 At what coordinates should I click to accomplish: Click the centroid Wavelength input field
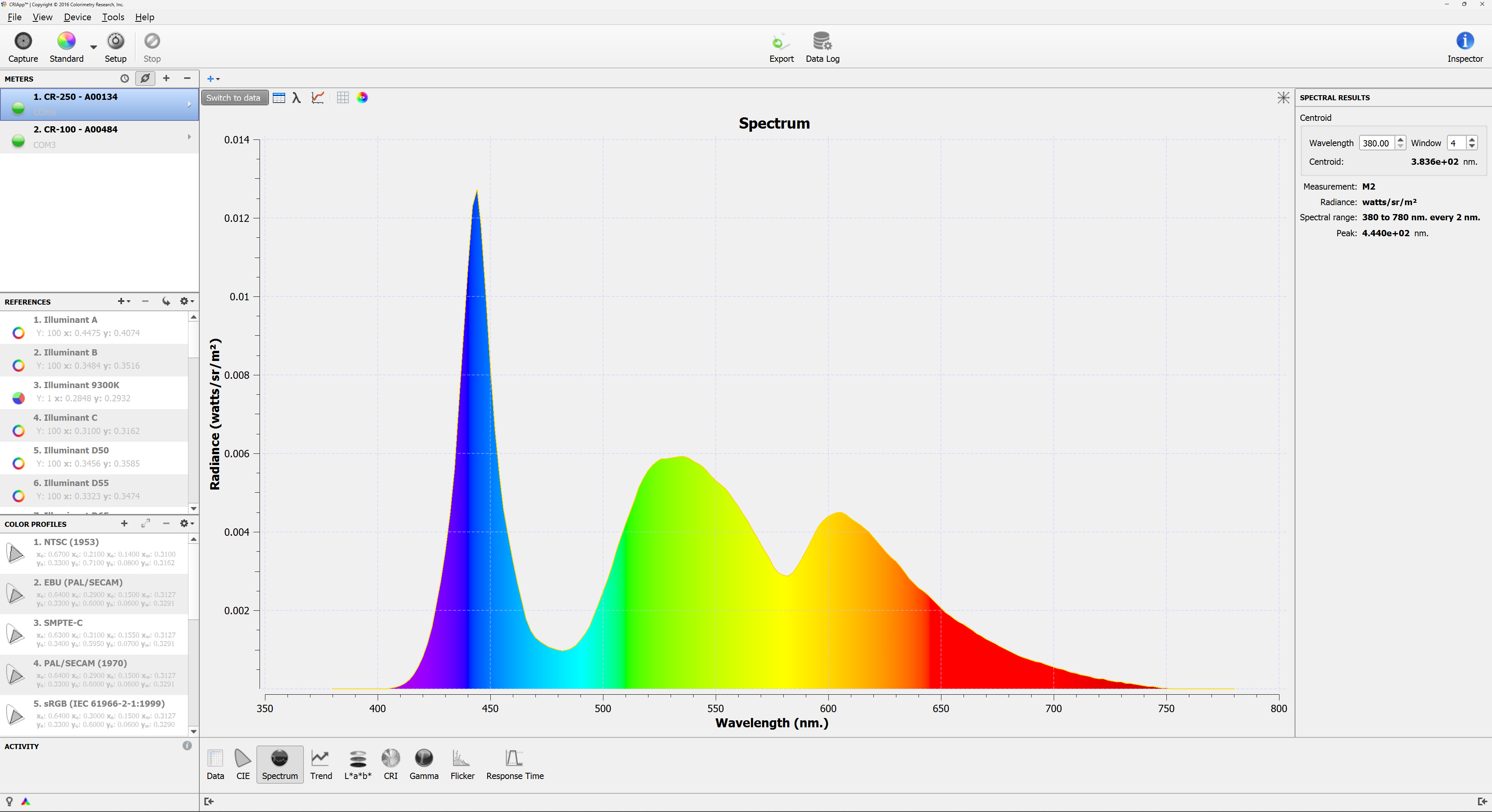pos(1375,143)
